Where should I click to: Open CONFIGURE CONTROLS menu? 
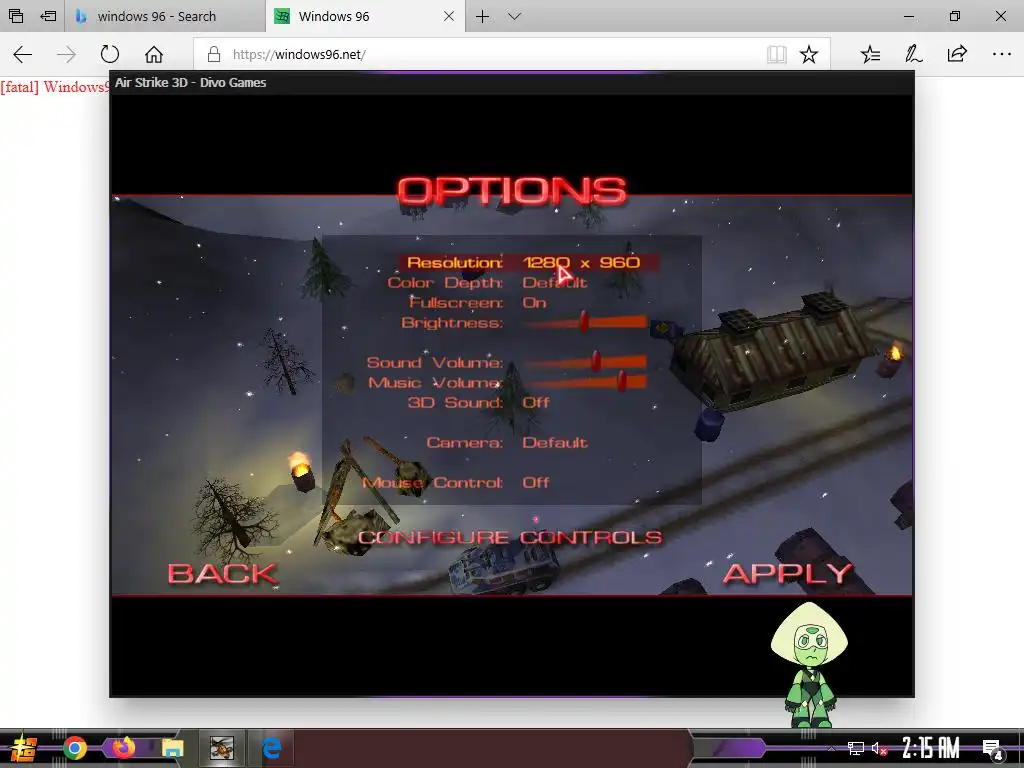[x=510, y=537]
